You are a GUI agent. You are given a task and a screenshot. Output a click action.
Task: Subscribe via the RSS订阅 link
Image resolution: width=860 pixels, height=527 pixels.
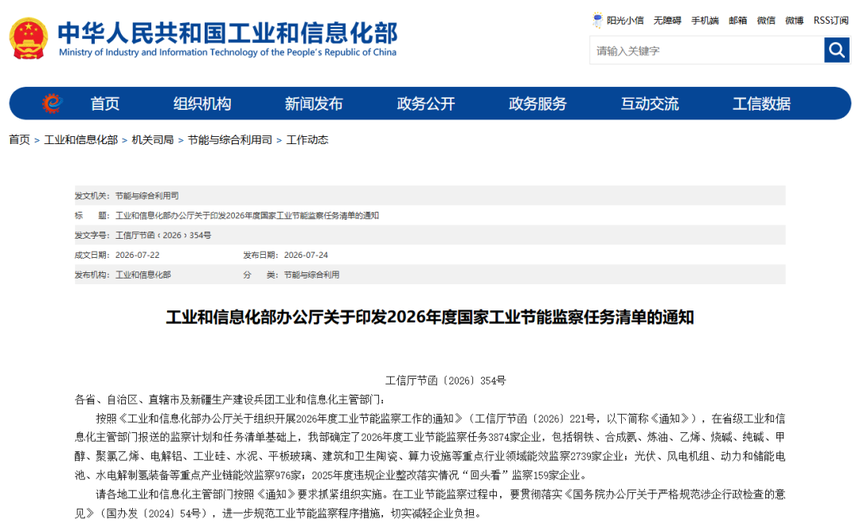(x=831, y=21)
